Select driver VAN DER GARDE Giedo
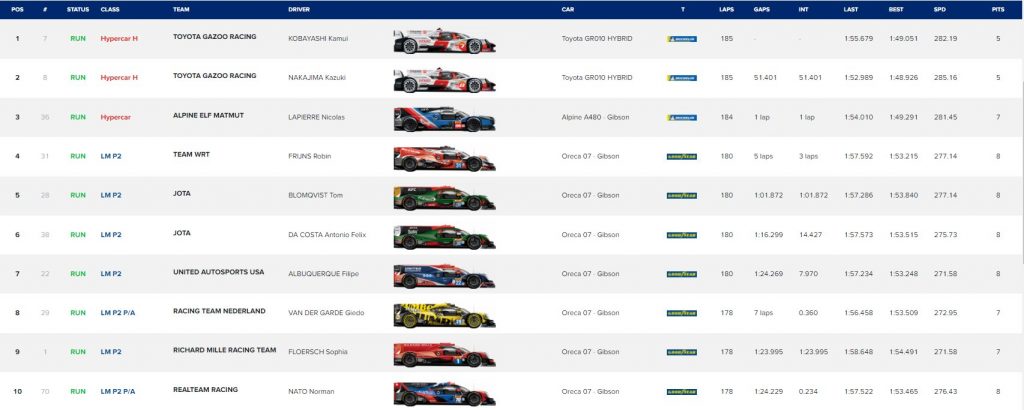The image size is (1024, 410). coord(326,313)
